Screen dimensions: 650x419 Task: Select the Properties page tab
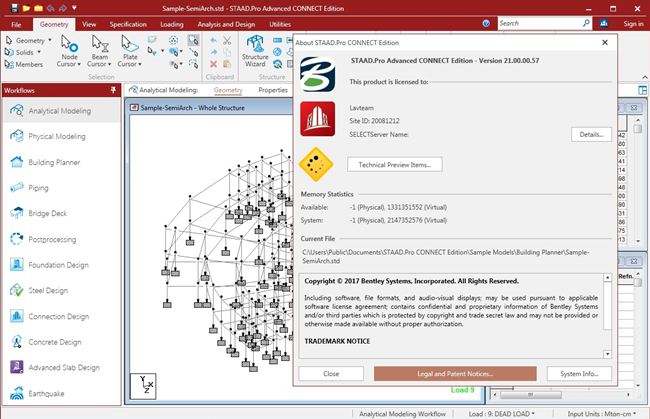273,90
